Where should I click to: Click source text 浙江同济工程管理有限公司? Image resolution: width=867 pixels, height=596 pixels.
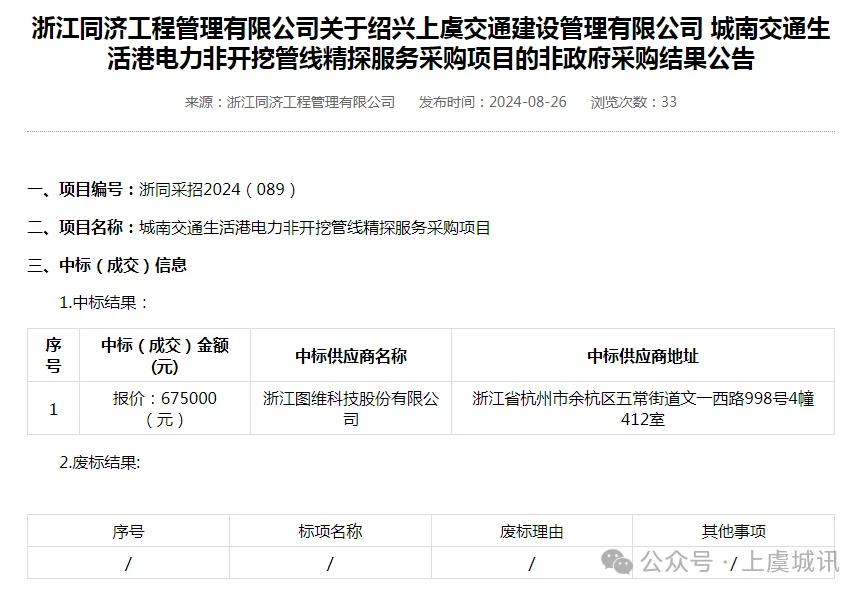(311, 102)
